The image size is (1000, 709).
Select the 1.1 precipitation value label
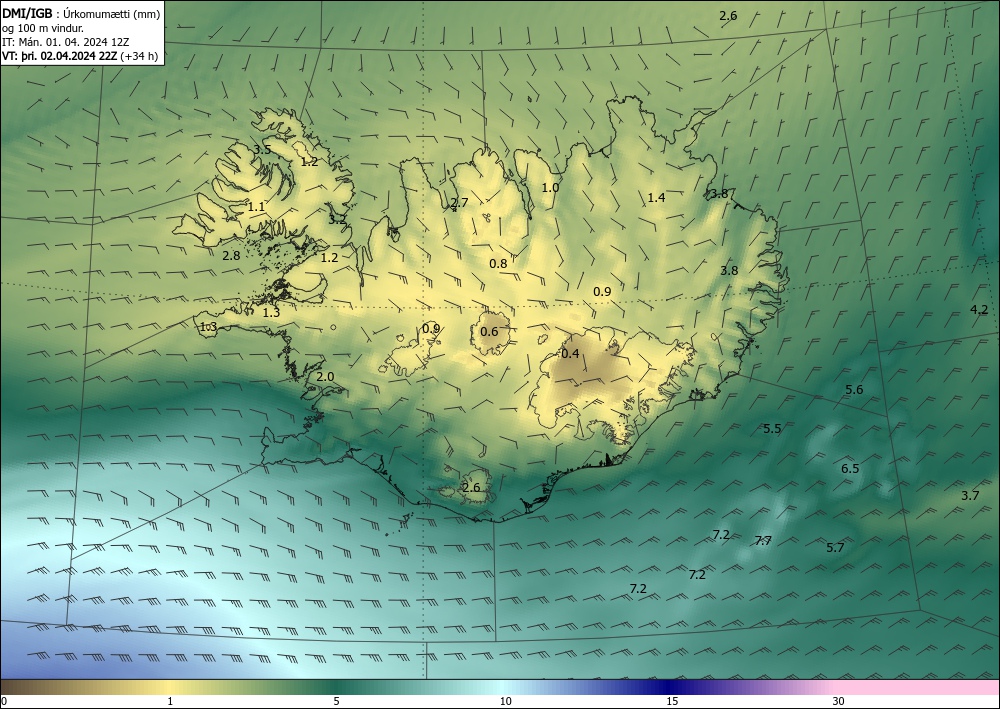tap(256, 207)
